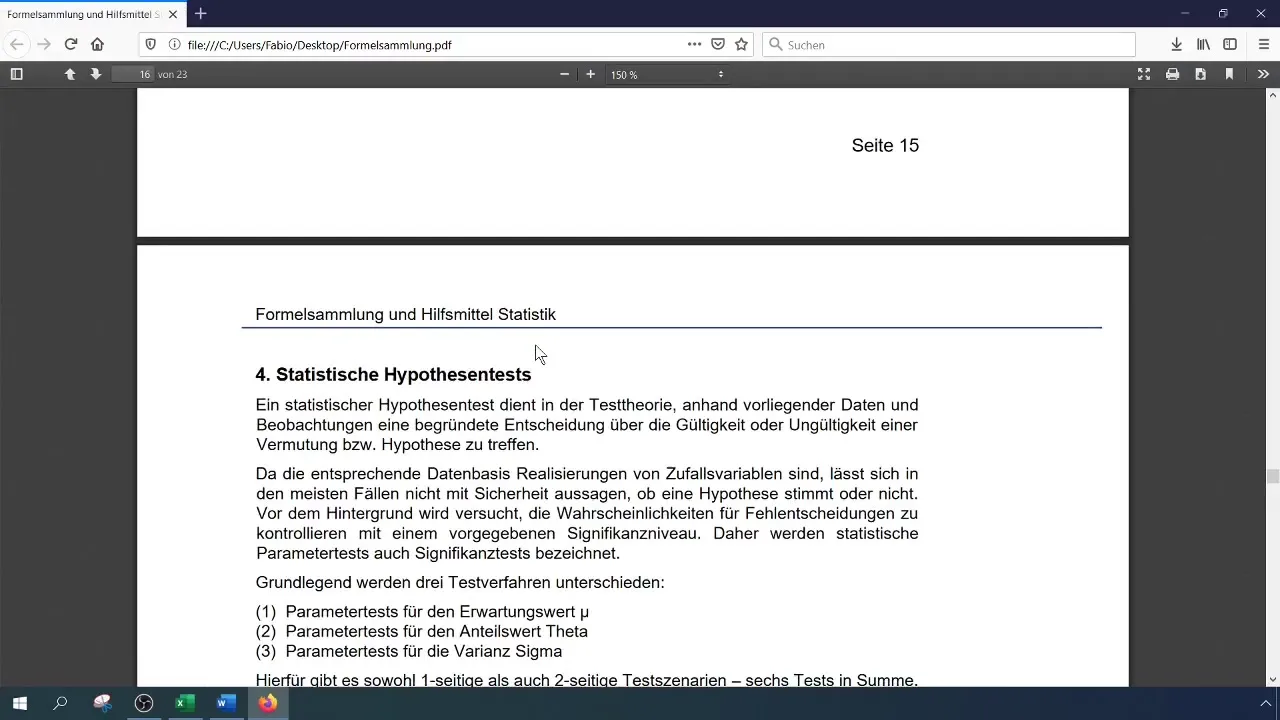Open Snipping Tool from taskbar
The image size is (1280, 720).
point(102,703)
